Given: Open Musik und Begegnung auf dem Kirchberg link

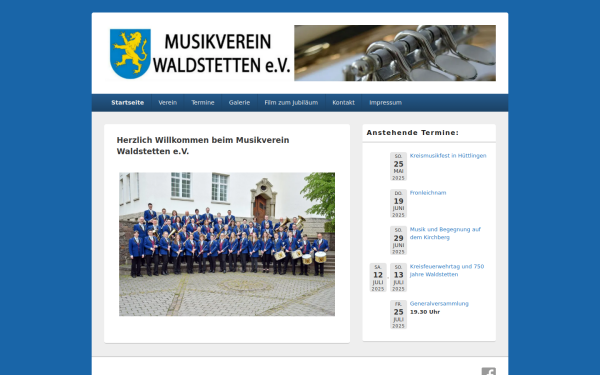Looking at the screenshot, I should pyautogui.click(x=445, y=233).
